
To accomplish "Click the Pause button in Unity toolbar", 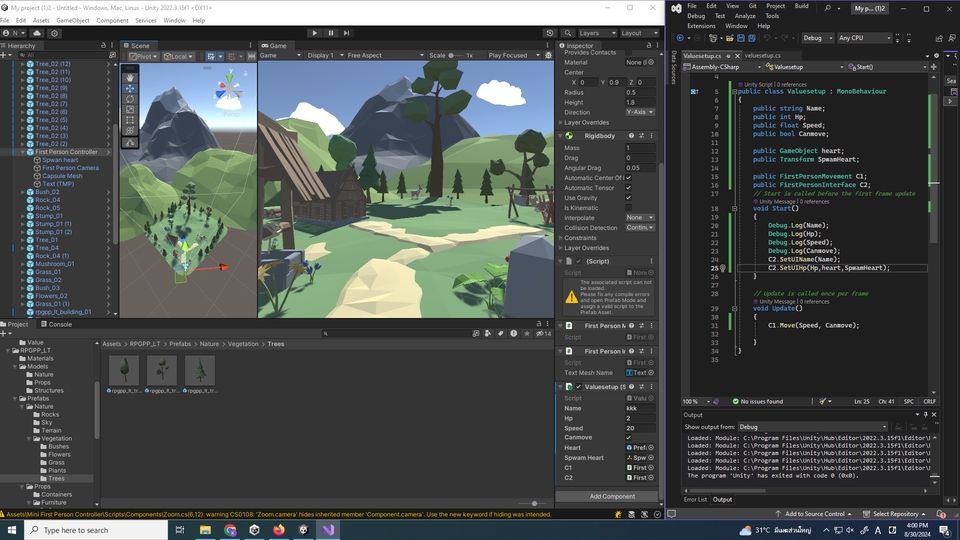I will (x=331, y=33).
